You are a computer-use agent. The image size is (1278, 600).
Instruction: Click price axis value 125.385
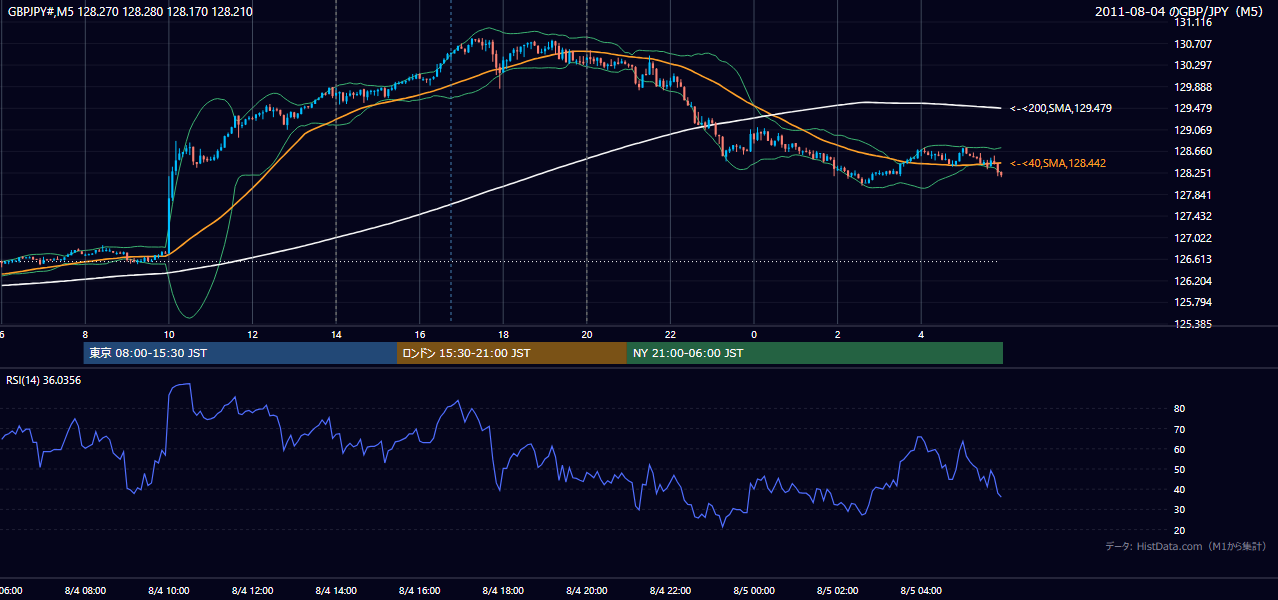point(1193,324)
